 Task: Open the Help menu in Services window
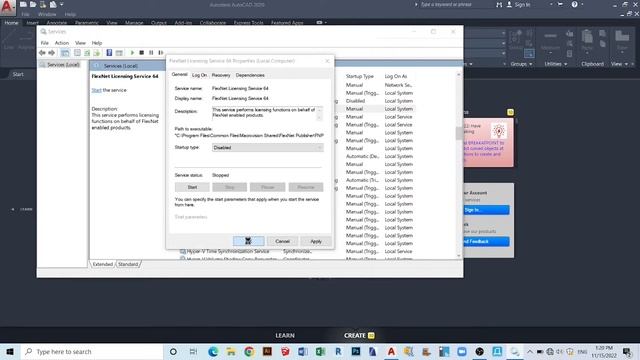pos(97,43)
